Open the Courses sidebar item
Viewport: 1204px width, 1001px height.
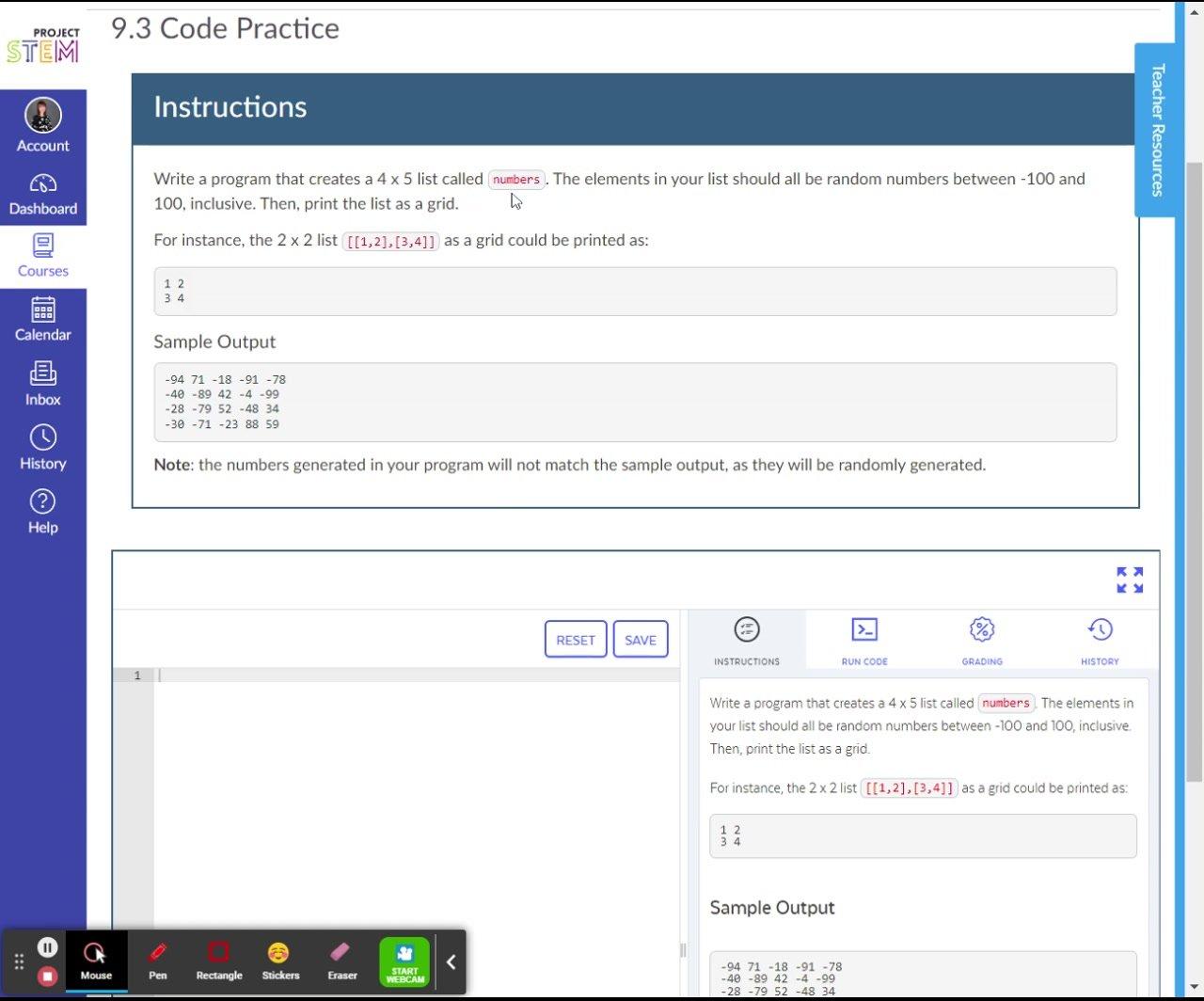pos(42,256)
